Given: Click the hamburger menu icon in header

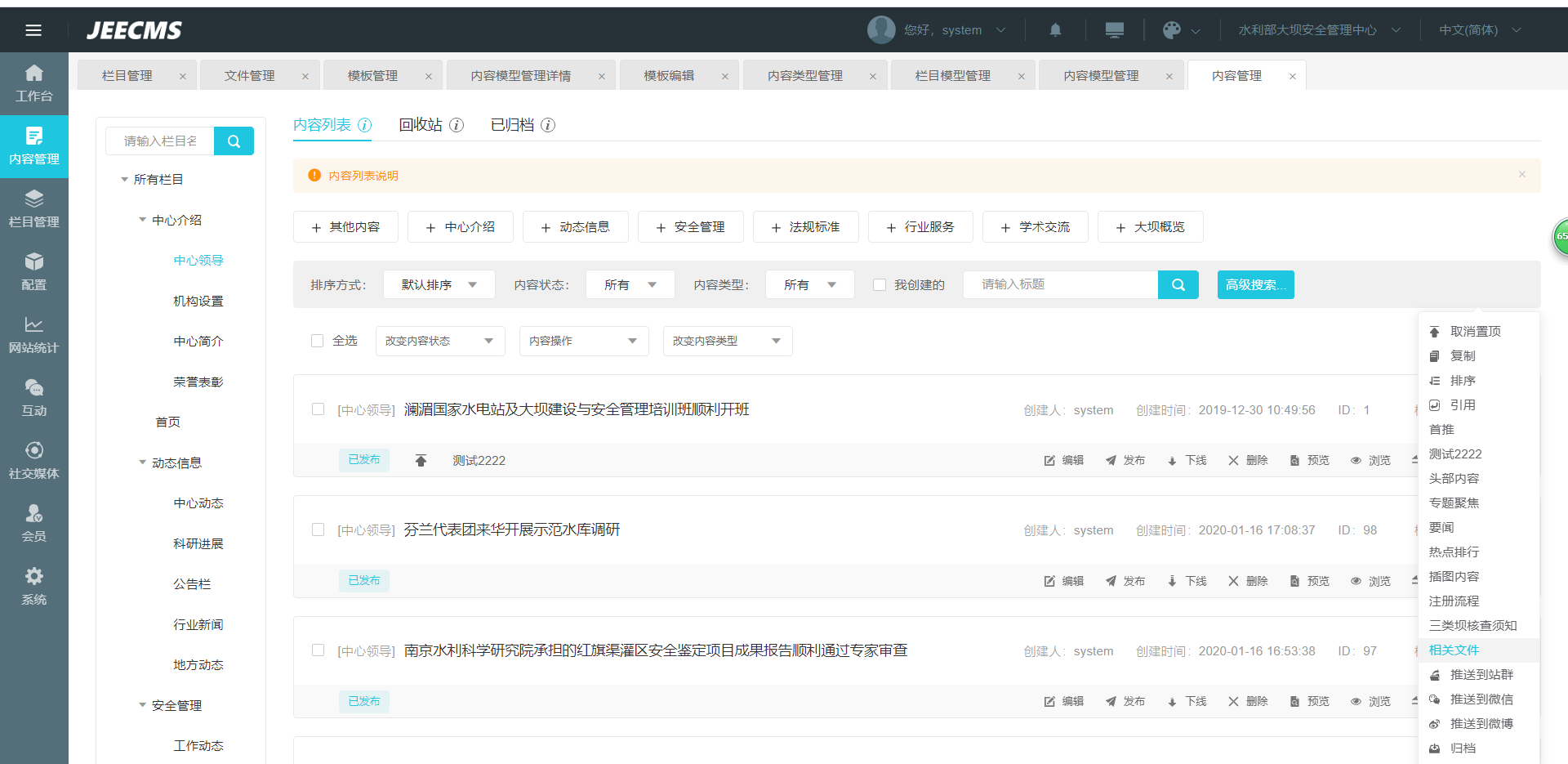Looking at the screenshot, I should [33, 30].
